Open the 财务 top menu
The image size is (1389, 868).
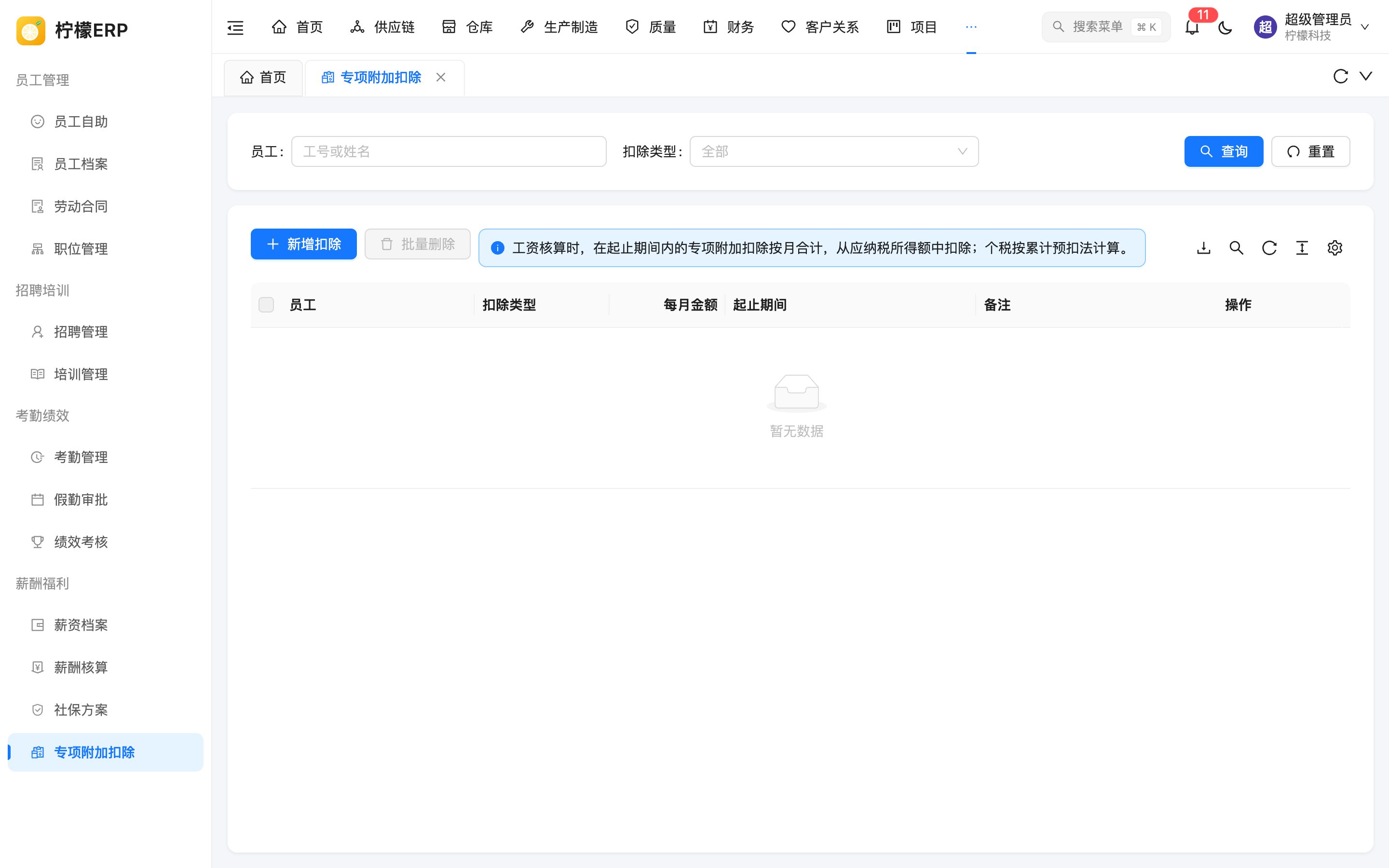(728, 27)
